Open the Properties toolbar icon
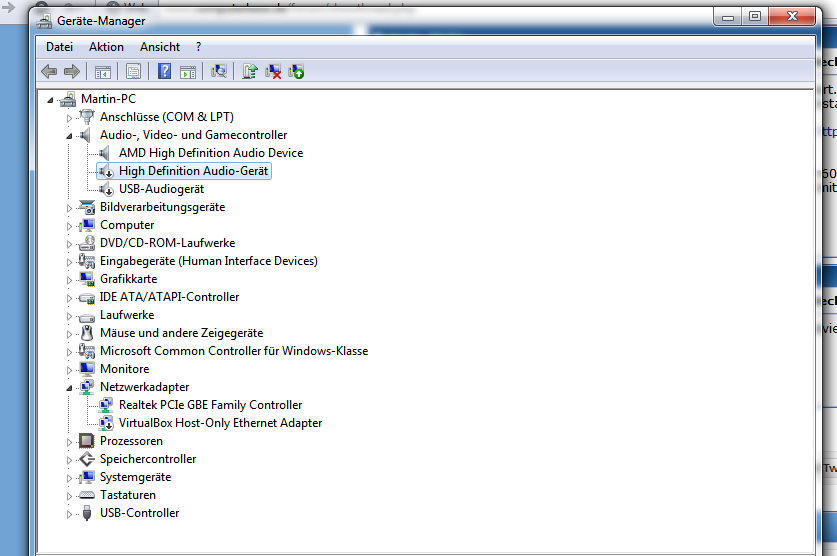 coord(133,72)
